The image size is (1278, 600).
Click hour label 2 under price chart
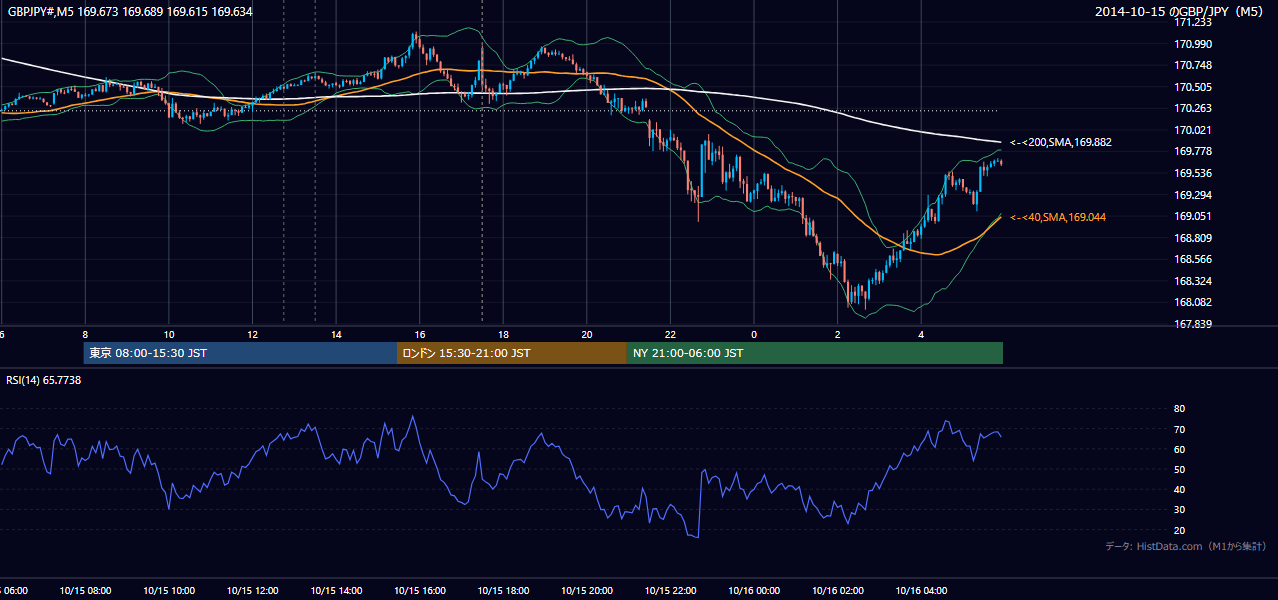[x=838, y=335]
